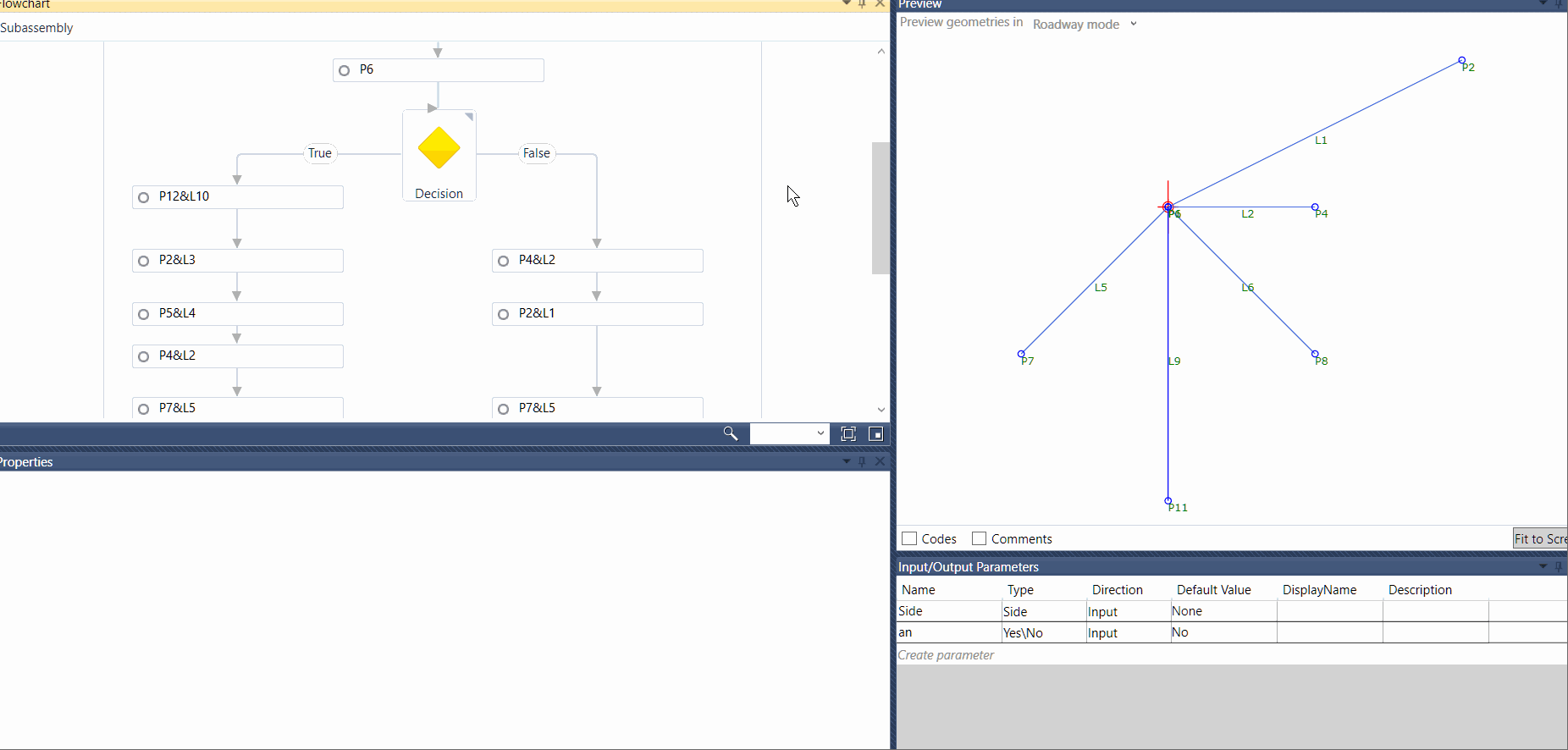The height and width of the screenshot is (750, 1568).
Task: Enable the Codes checkbox
Action: coord(909,538)
